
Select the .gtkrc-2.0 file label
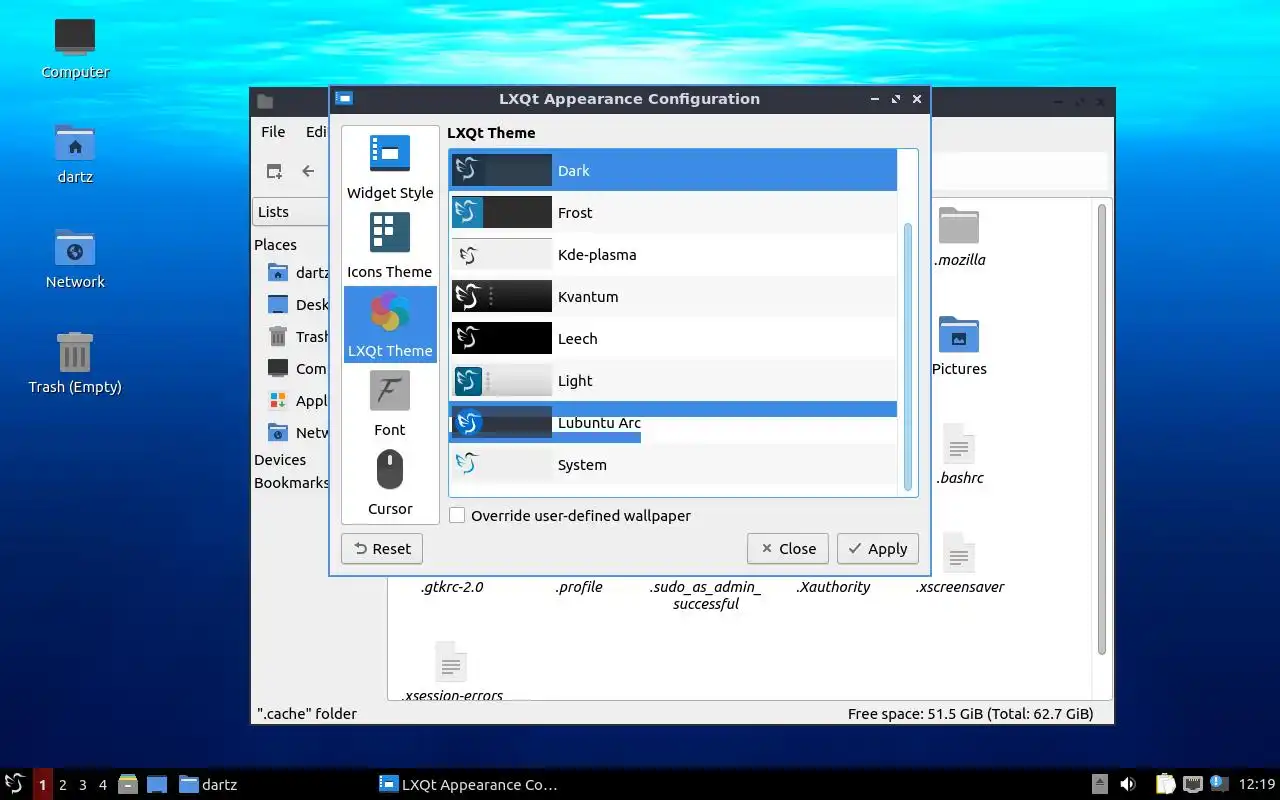451,586
